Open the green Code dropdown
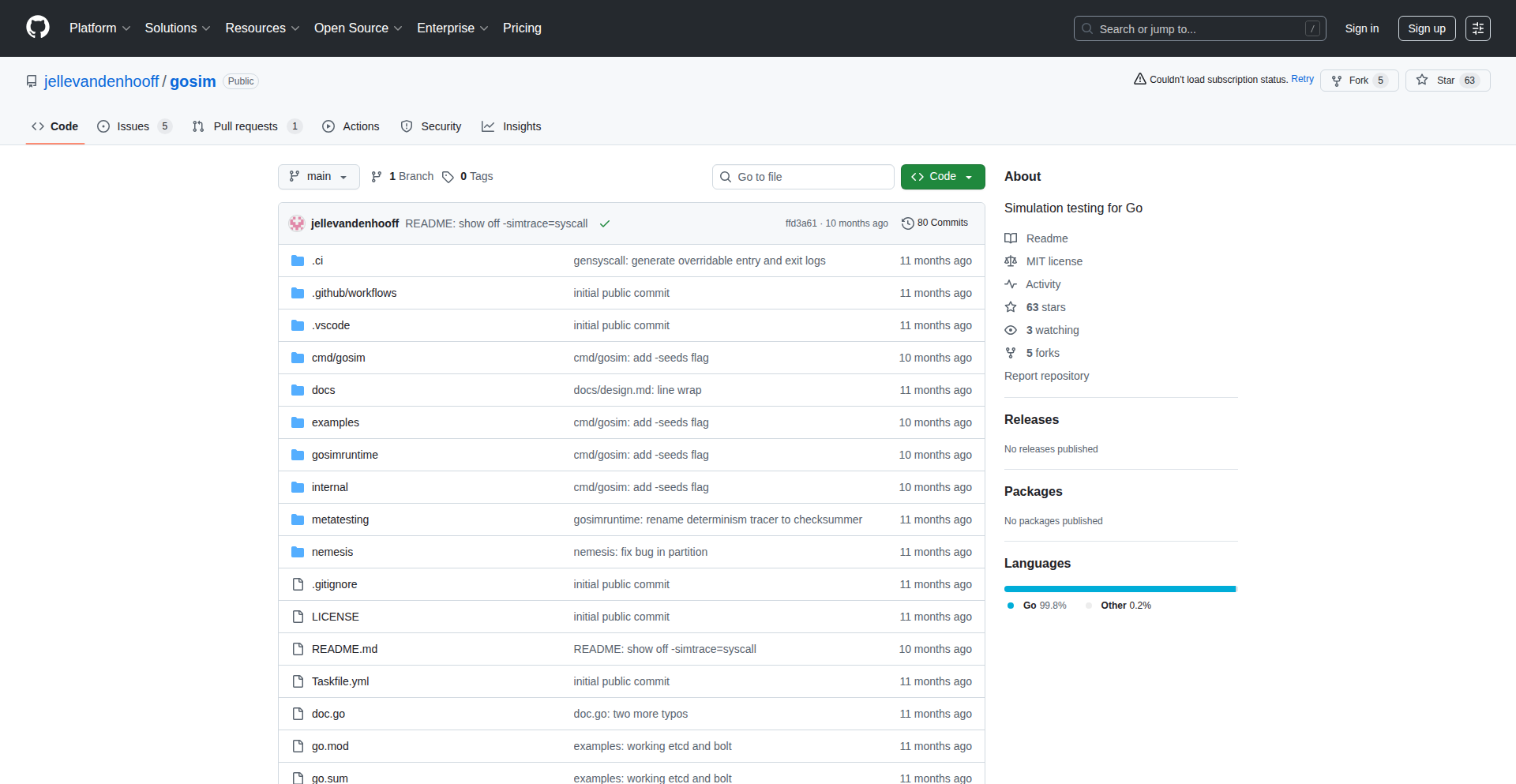 [x=942, y=177]
